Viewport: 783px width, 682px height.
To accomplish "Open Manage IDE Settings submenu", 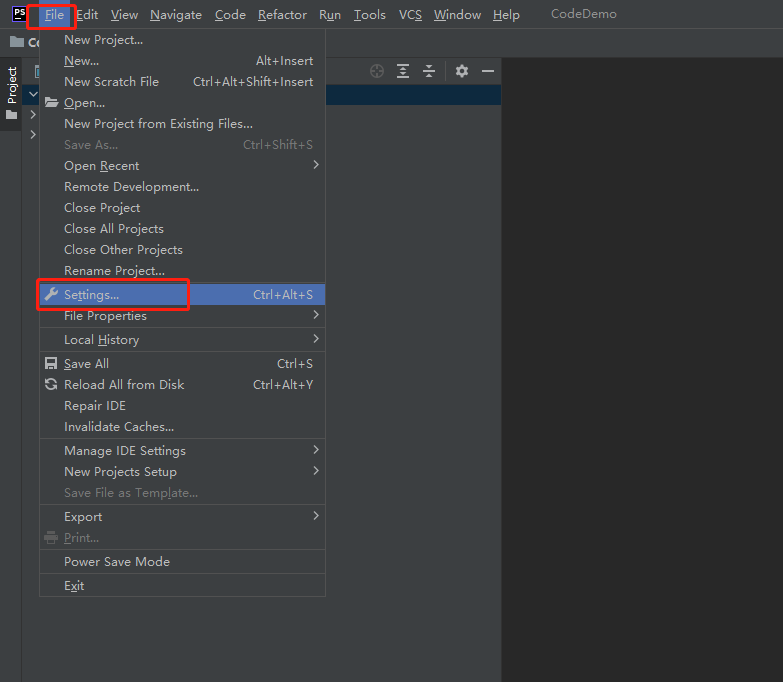I will pos(182,450).
